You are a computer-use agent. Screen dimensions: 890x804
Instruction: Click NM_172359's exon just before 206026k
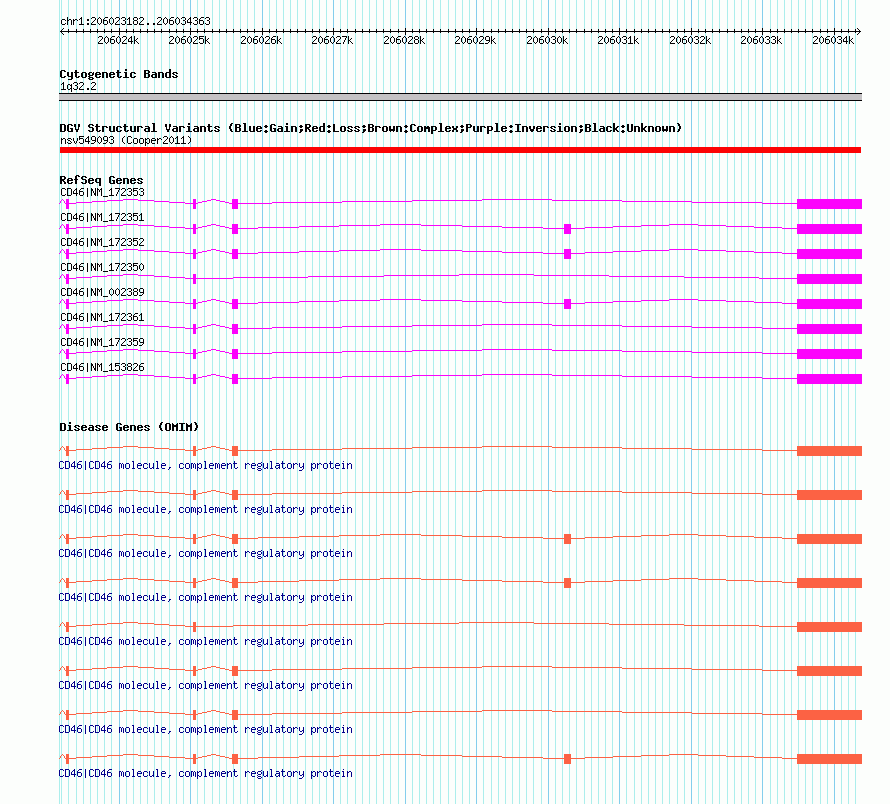tap(235, 354)
